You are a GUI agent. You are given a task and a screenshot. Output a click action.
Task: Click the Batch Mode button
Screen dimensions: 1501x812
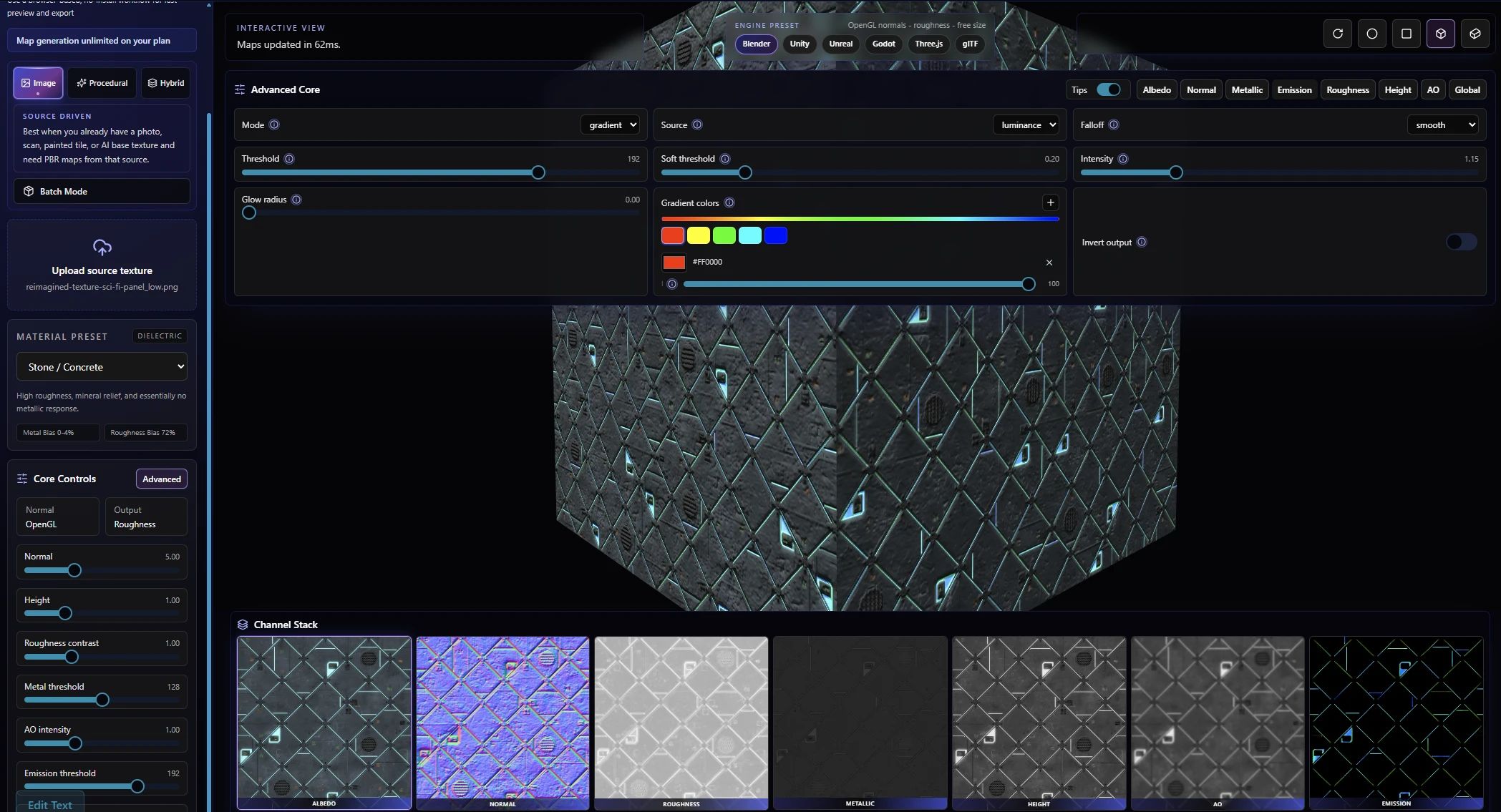tap(102, 191)
